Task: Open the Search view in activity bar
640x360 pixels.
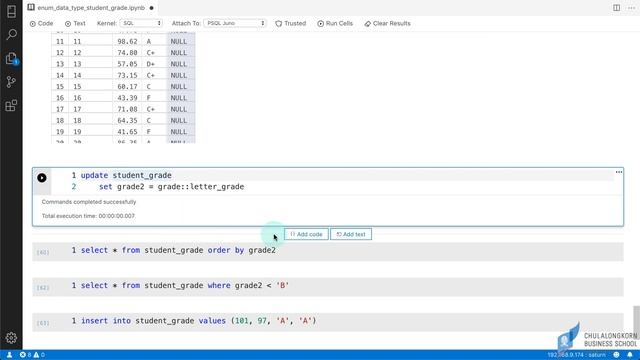Action: click(11, 35)
